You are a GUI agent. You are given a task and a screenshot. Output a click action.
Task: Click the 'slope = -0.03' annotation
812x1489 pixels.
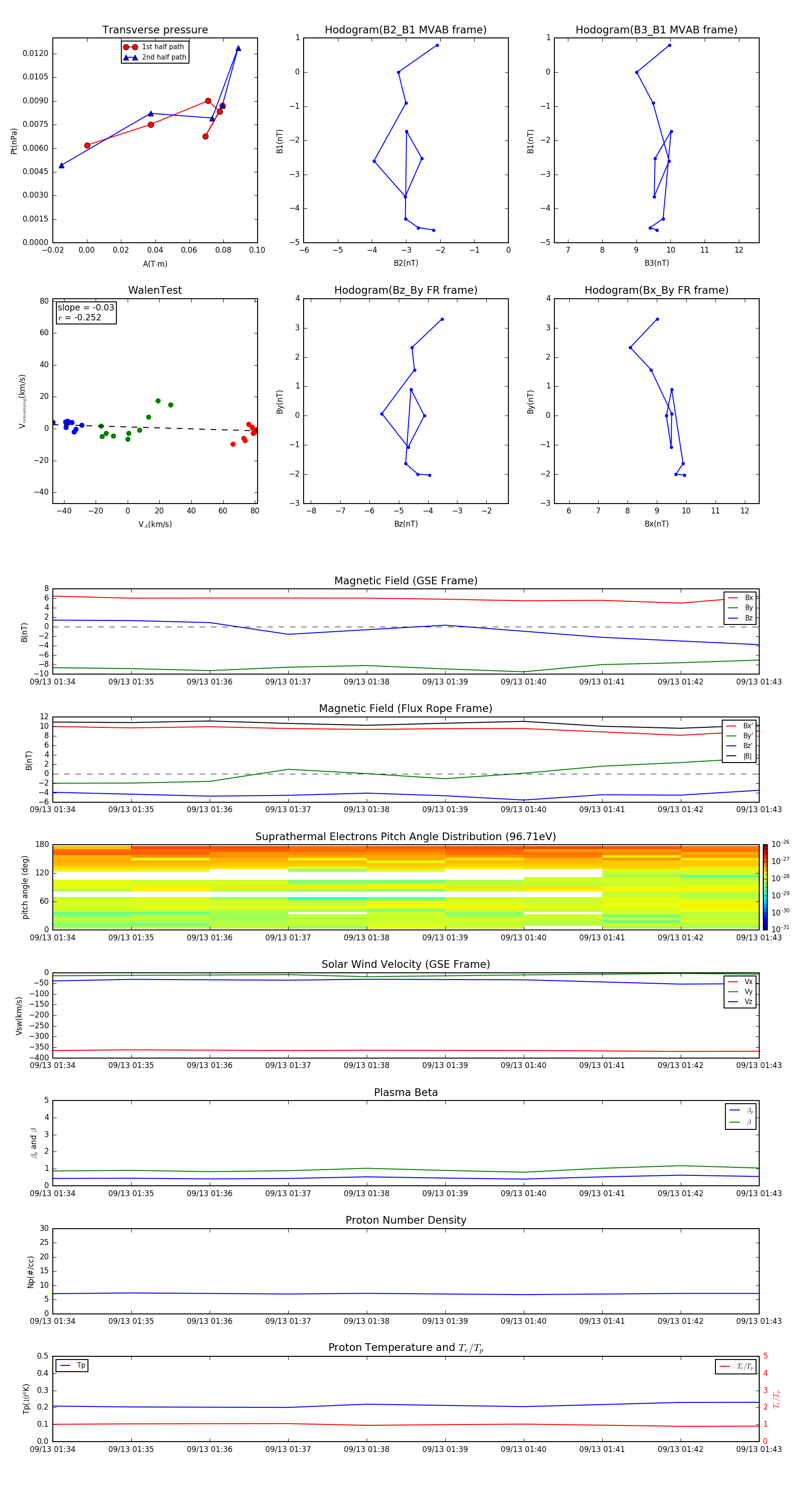point(86,308)
